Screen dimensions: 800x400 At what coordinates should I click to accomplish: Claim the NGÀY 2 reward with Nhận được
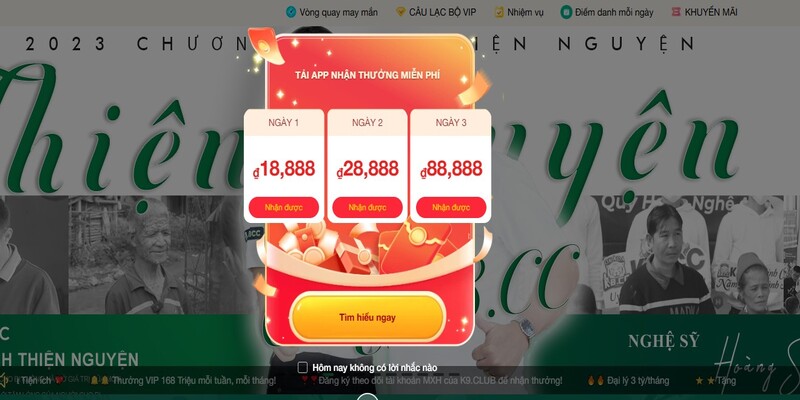coord(367,207)
